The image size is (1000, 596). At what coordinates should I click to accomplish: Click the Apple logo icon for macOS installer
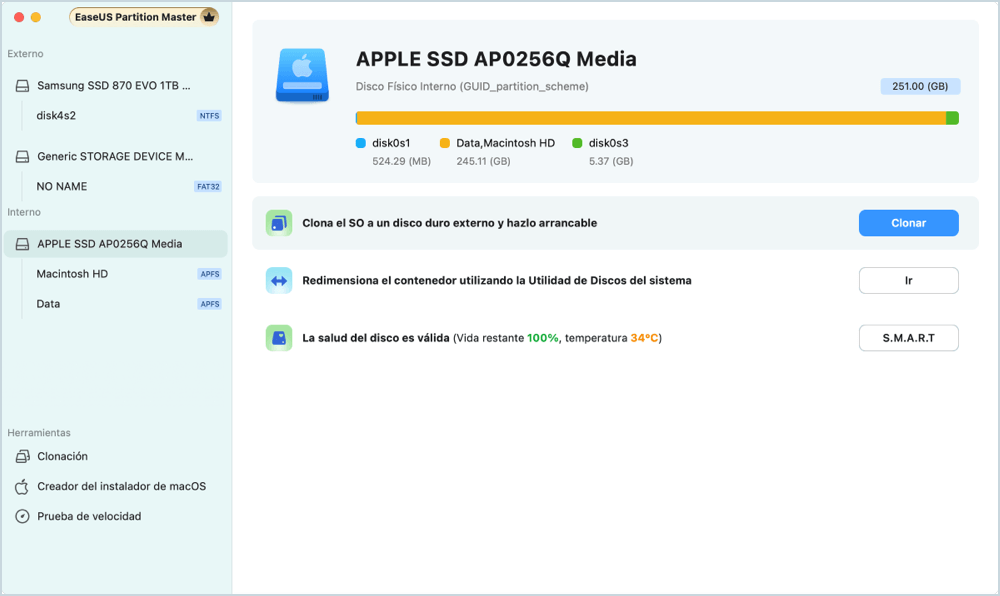point(22,486)
